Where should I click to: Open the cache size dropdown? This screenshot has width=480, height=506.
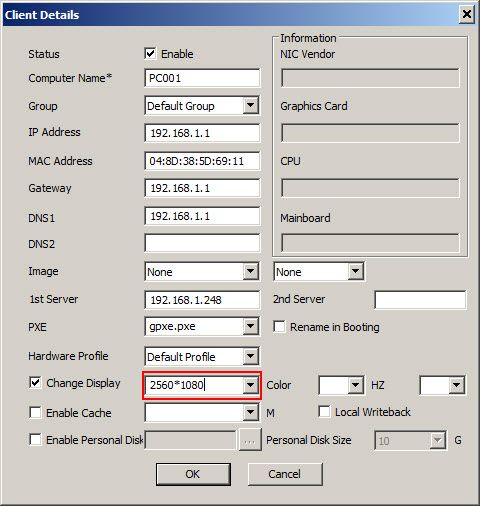pyautogui.click(x=250, y=413)
